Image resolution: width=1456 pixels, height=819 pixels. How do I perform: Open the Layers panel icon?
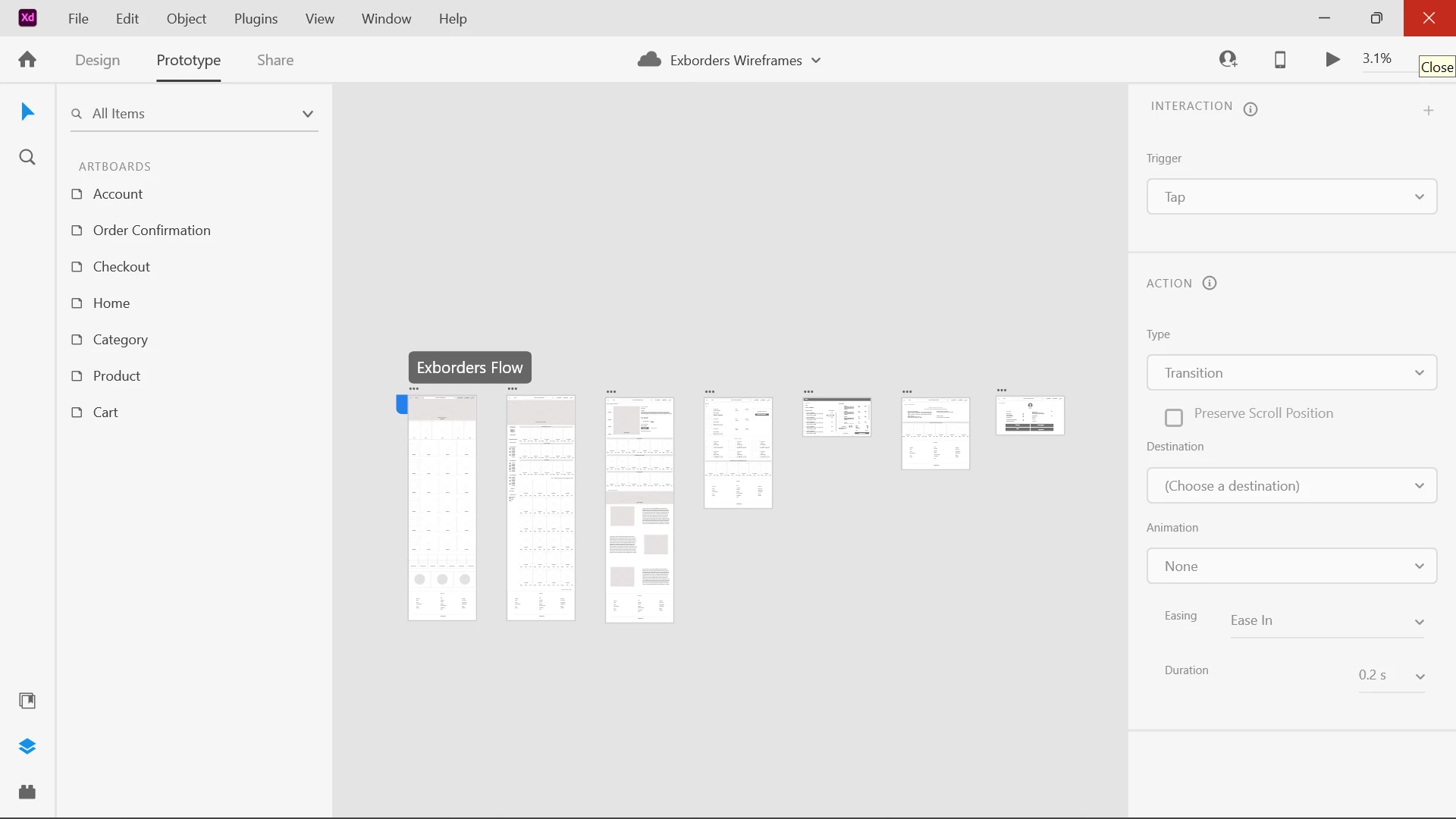coord(27,746)
